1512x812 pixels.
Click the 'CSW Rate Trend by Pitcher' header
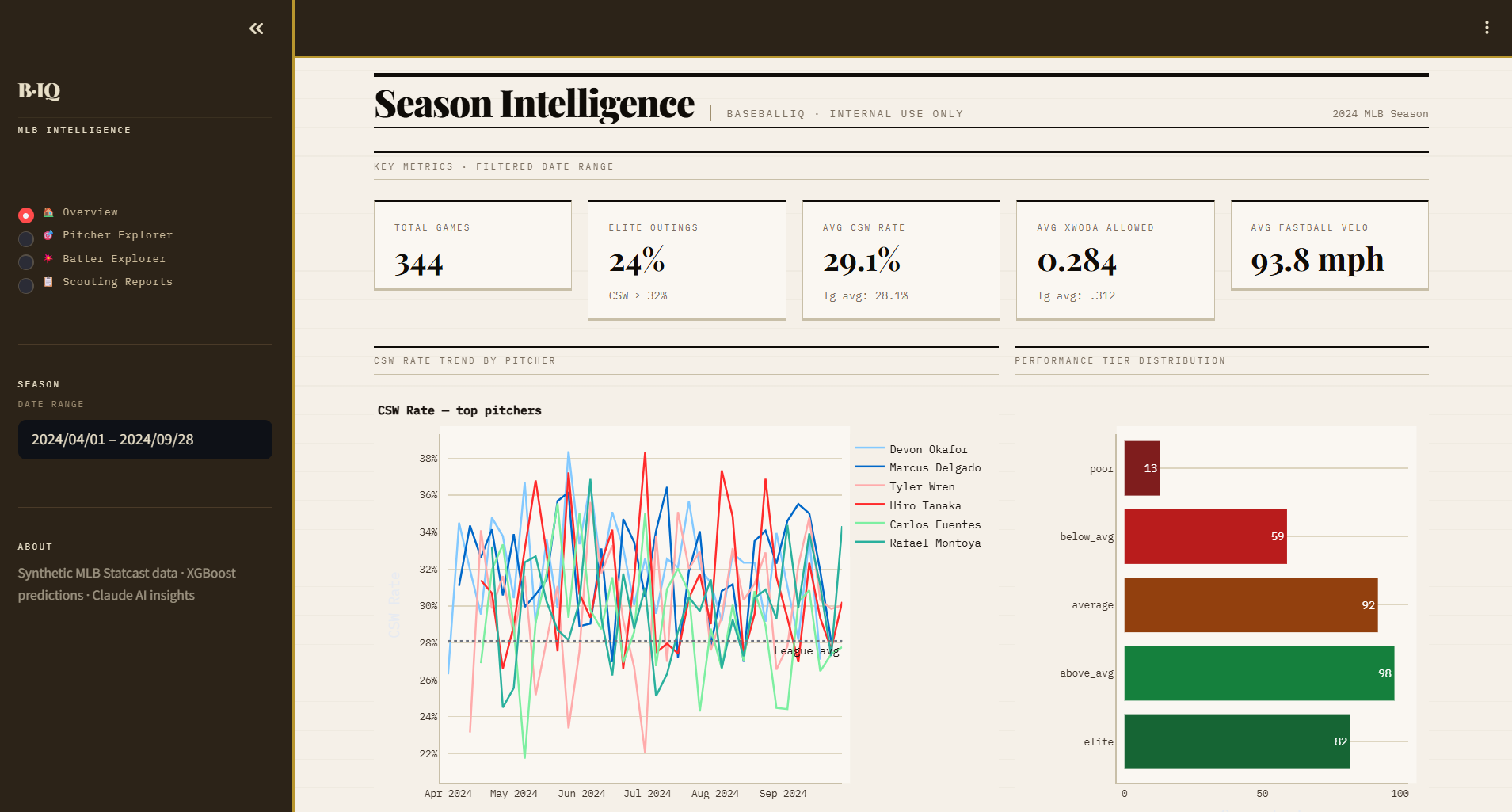(465, 361)
